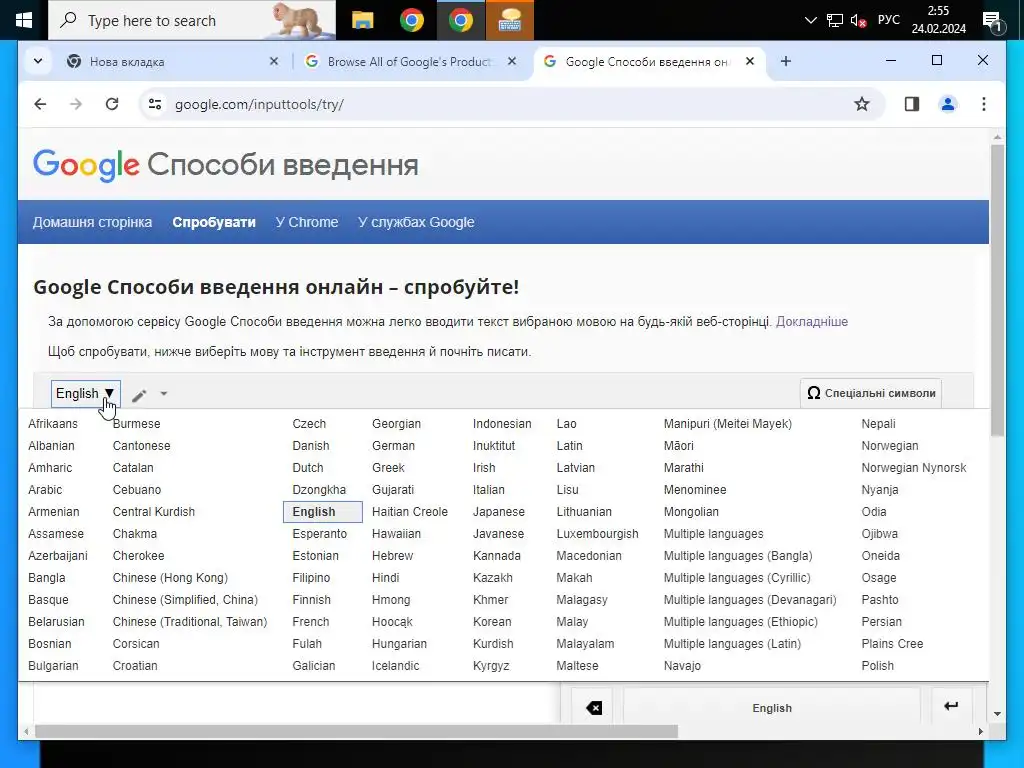This screenshot has height=768, width=1024.
Task: Click the taskbar search box
Action: coord(191,20)
